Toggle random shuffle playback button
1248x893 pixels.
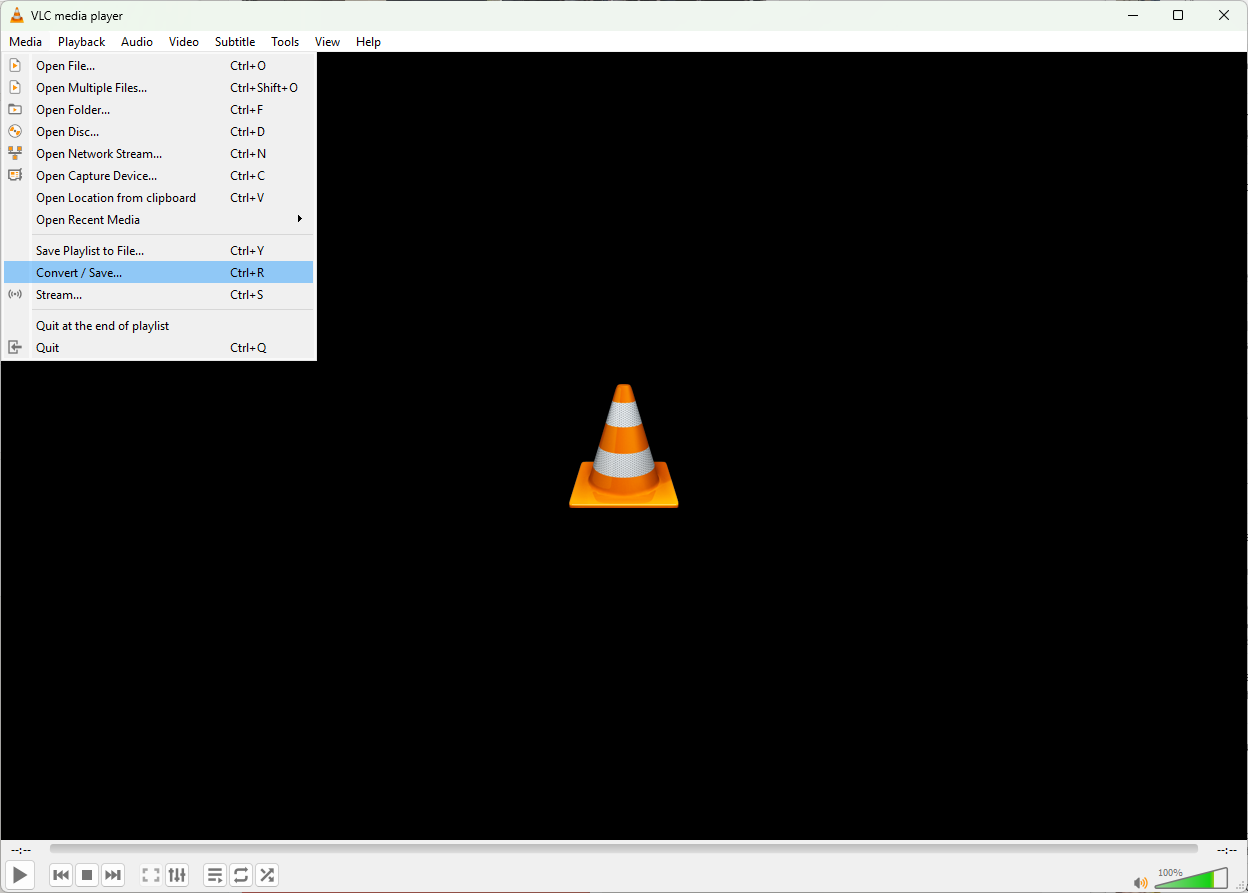point(267,875)
